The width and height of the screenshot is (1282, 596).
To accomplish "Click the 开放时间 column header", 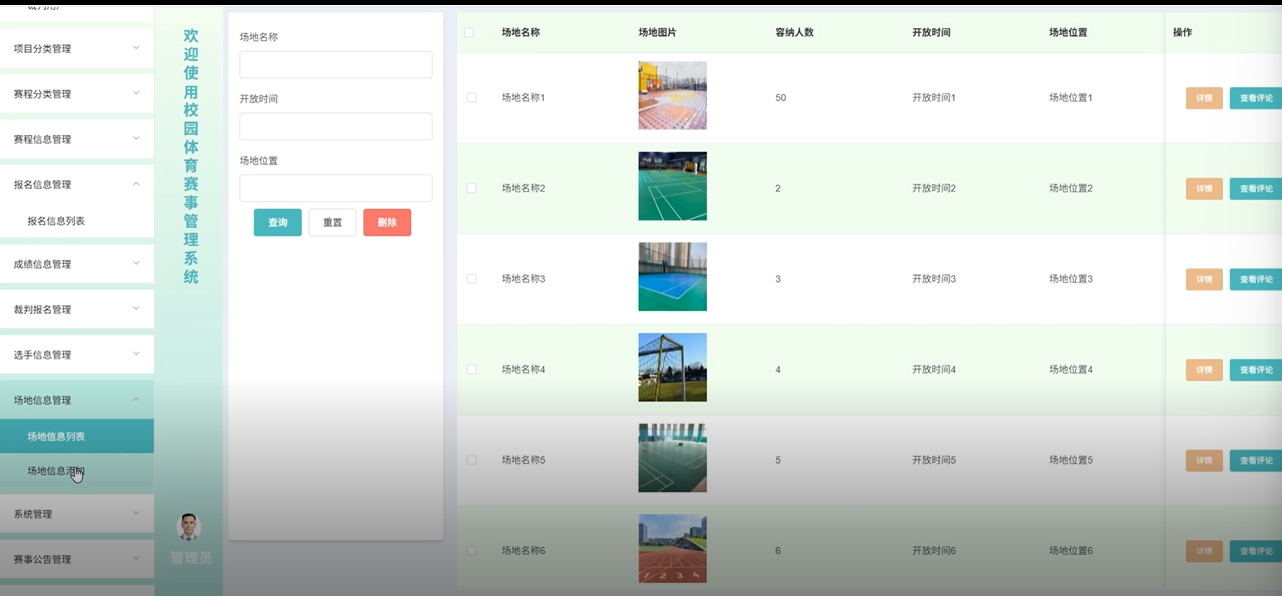I will [x=931, y=32].
